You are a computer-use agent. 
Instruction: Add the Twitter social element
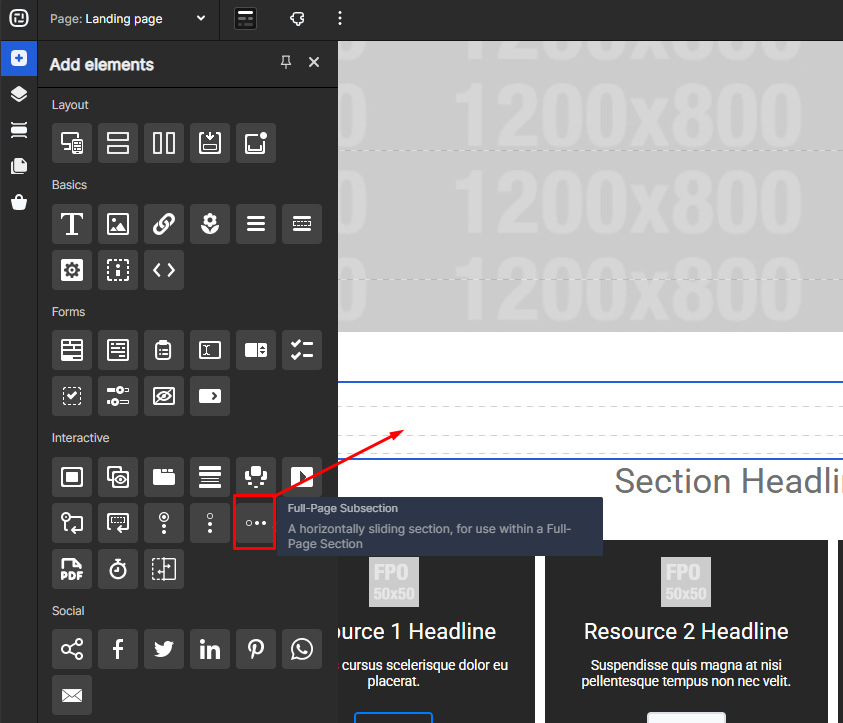coord(164,649)
